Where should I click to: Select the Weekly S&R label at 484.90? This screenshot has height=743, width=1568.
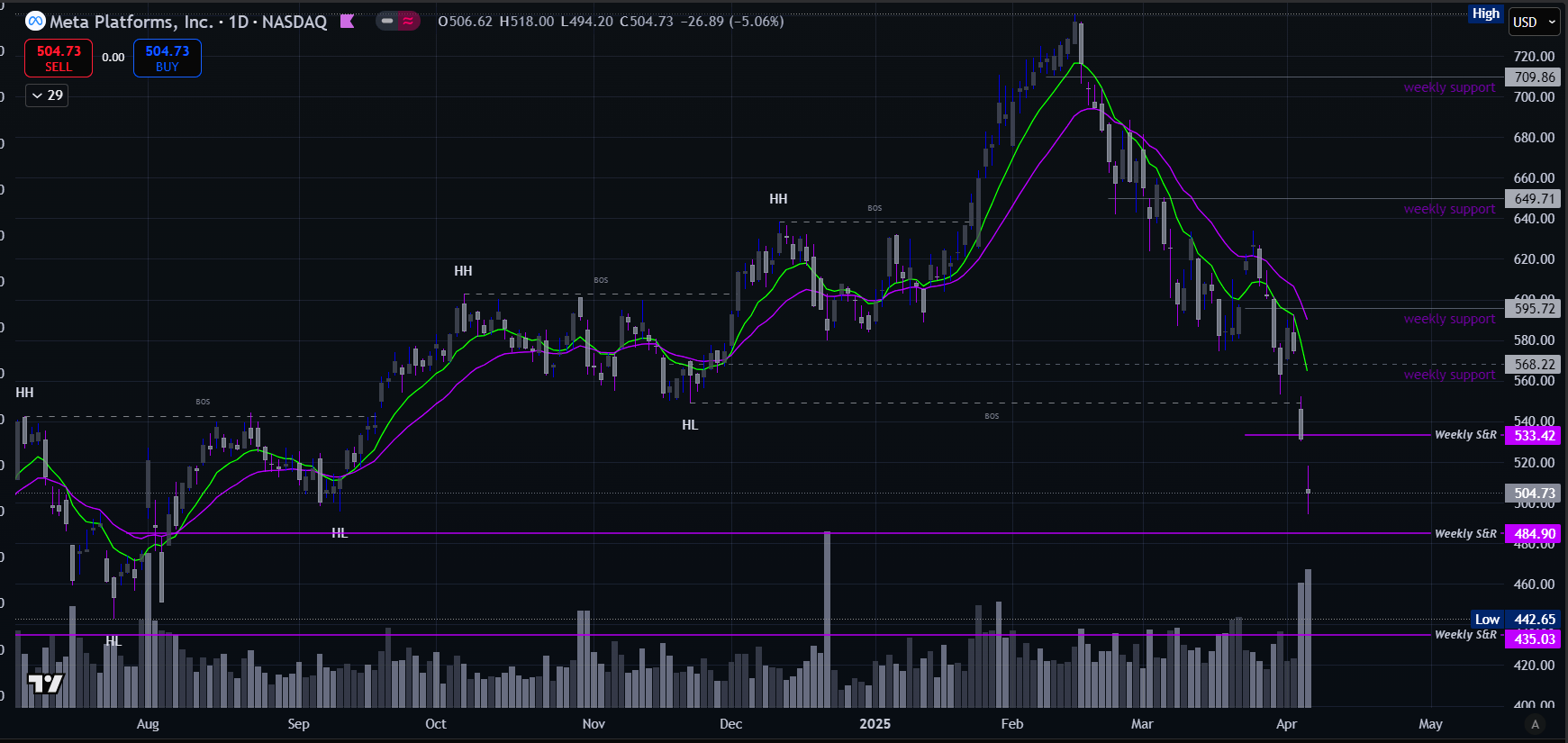tap(1465, 534)
